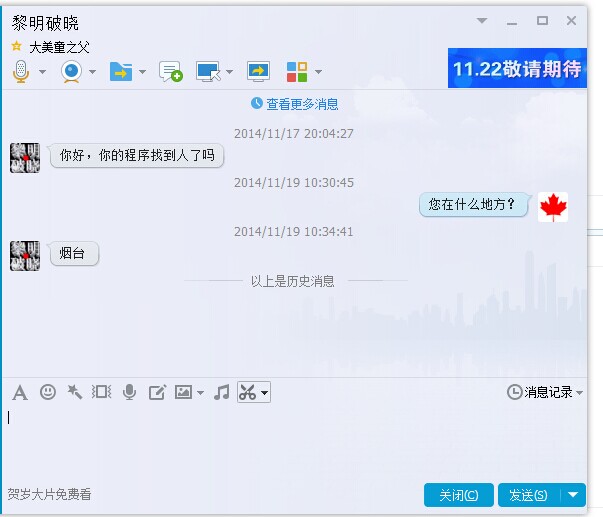Click the 关闭(C) close button
This screenshot has height=517, width=603.
coord(458,495)
